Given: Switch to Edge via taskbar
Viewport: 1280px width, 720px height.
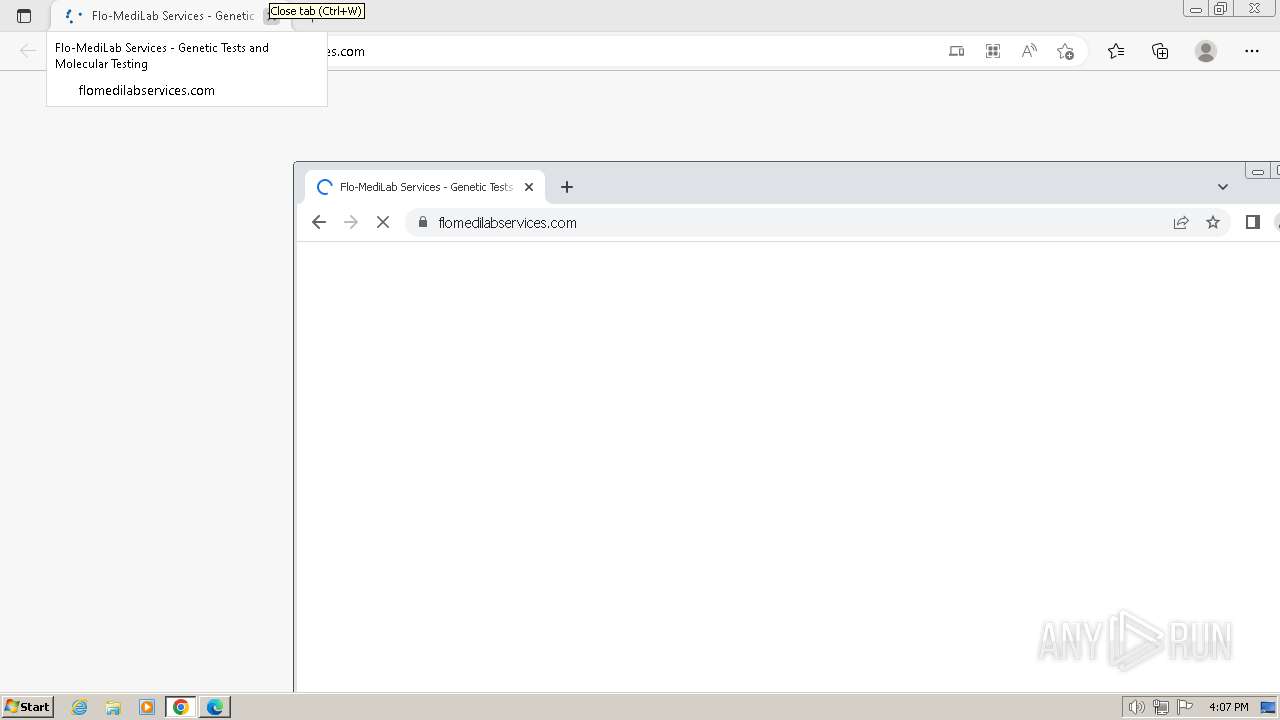Looking at the screenshot, I should coord(215,707).
